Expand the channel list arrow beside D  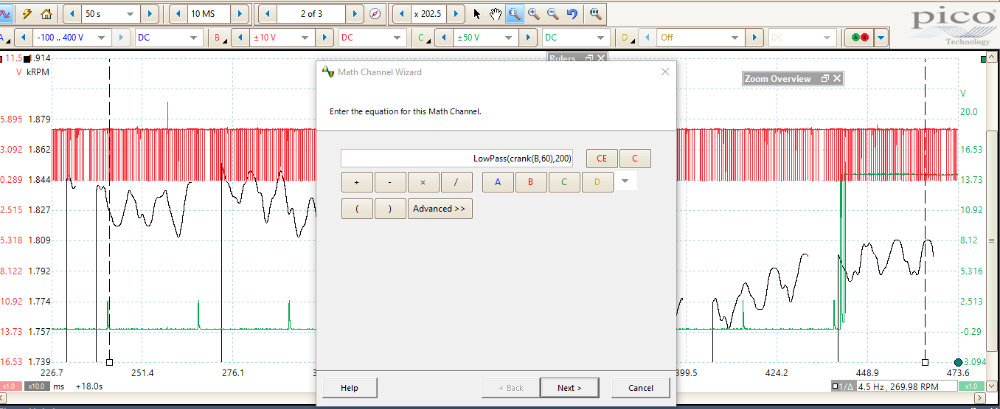tap(625, 181)
